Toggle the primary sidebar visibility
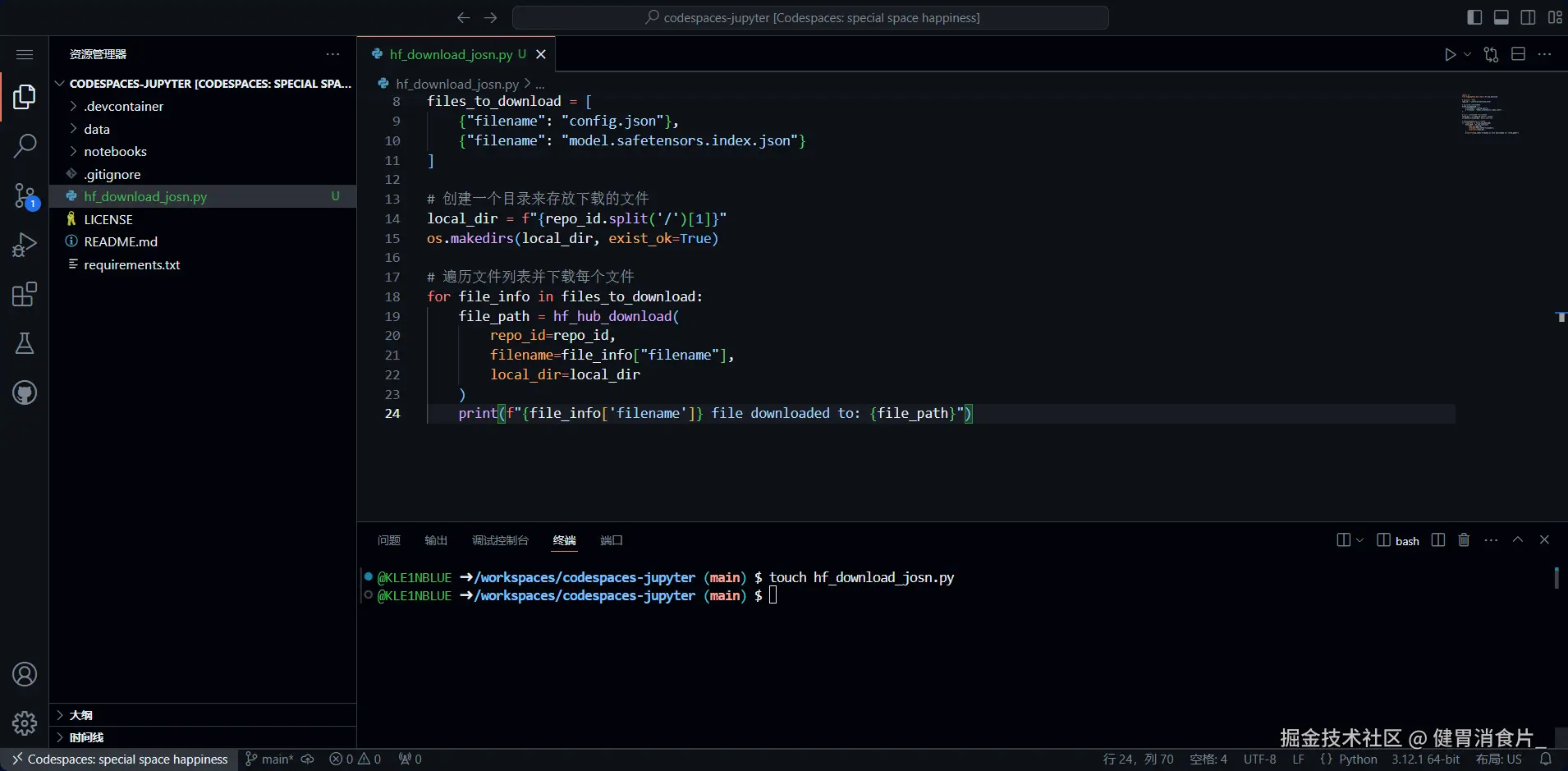The image size is (1568, 771). click(1474, 17)
